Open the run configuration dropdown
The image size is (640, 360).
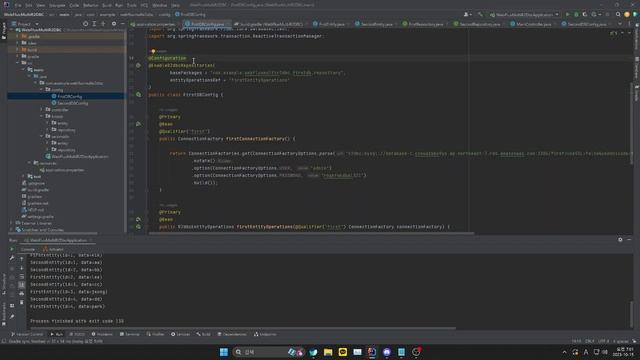click(x=524, y=14)
